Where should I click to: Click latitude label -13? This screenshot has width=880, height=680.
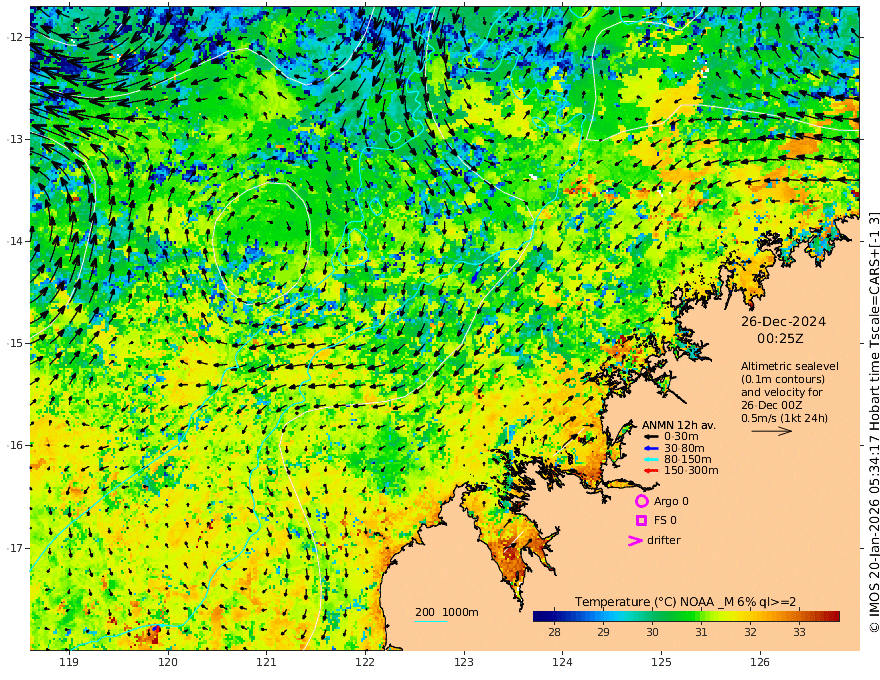pyautogui.click(x=15, y=139)
